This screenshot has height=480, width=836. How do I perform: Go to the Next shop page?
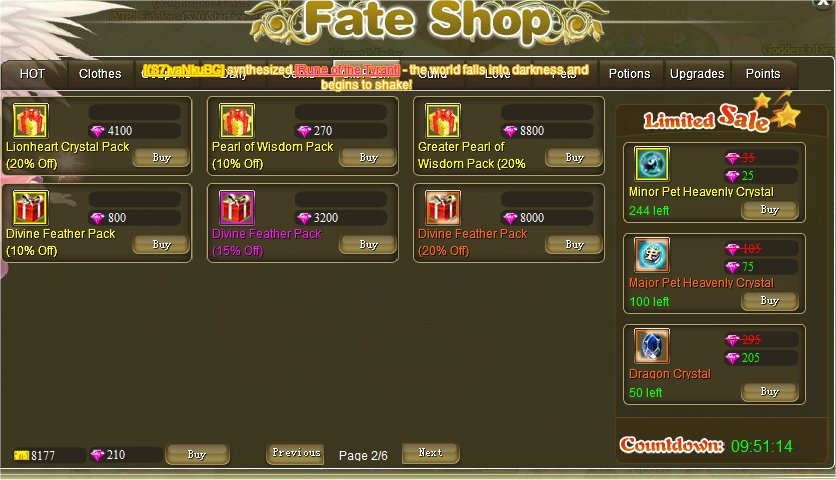pyautogui.click(x=430, y=453)
